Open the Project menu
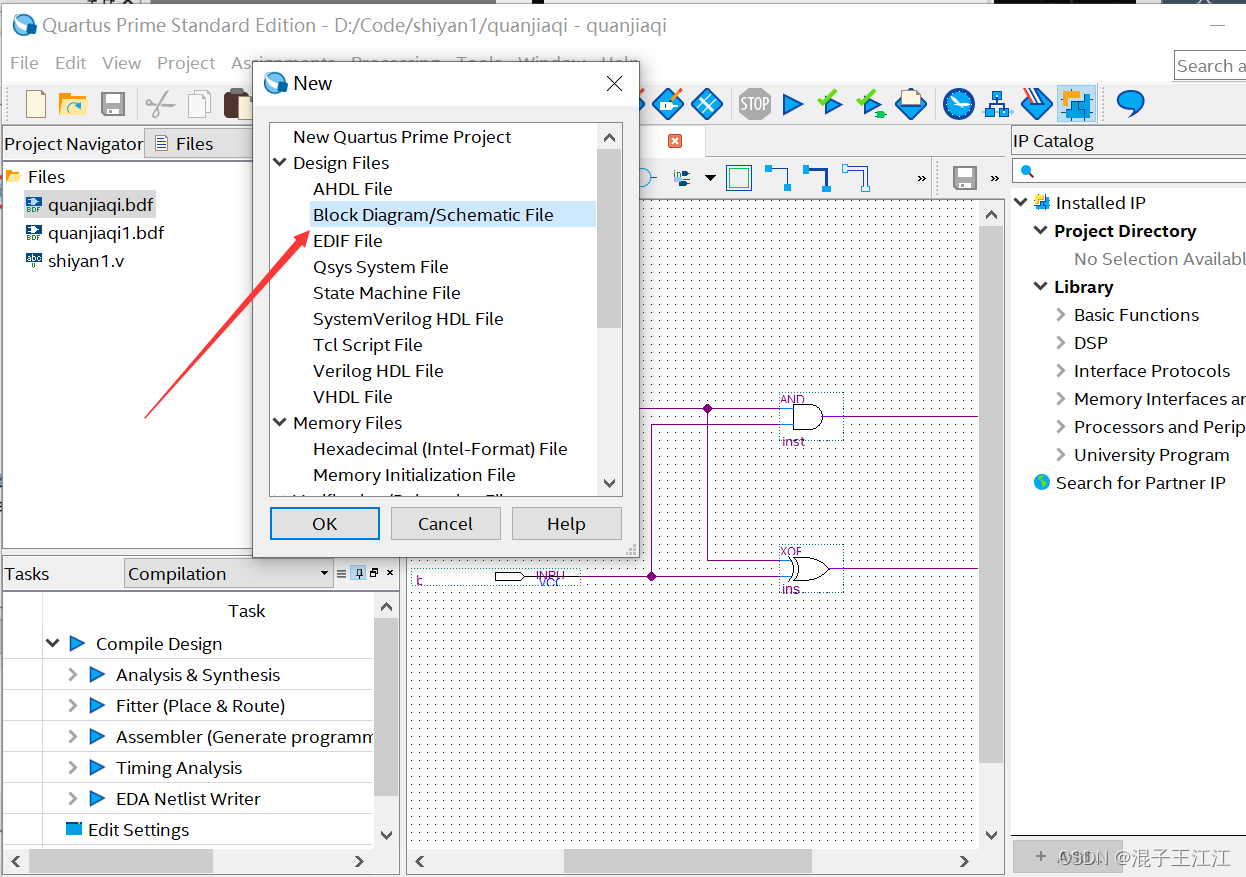The image size is (1246, 877). pos(186,63)
